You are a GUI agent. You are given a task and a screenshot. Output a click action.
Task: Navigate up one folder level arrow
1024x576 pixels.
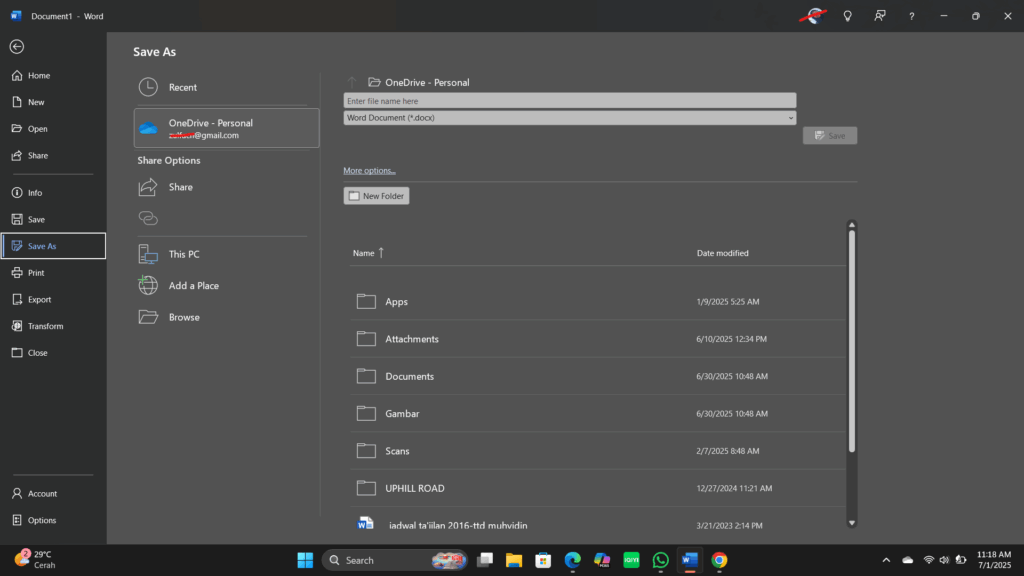[352, 82]
